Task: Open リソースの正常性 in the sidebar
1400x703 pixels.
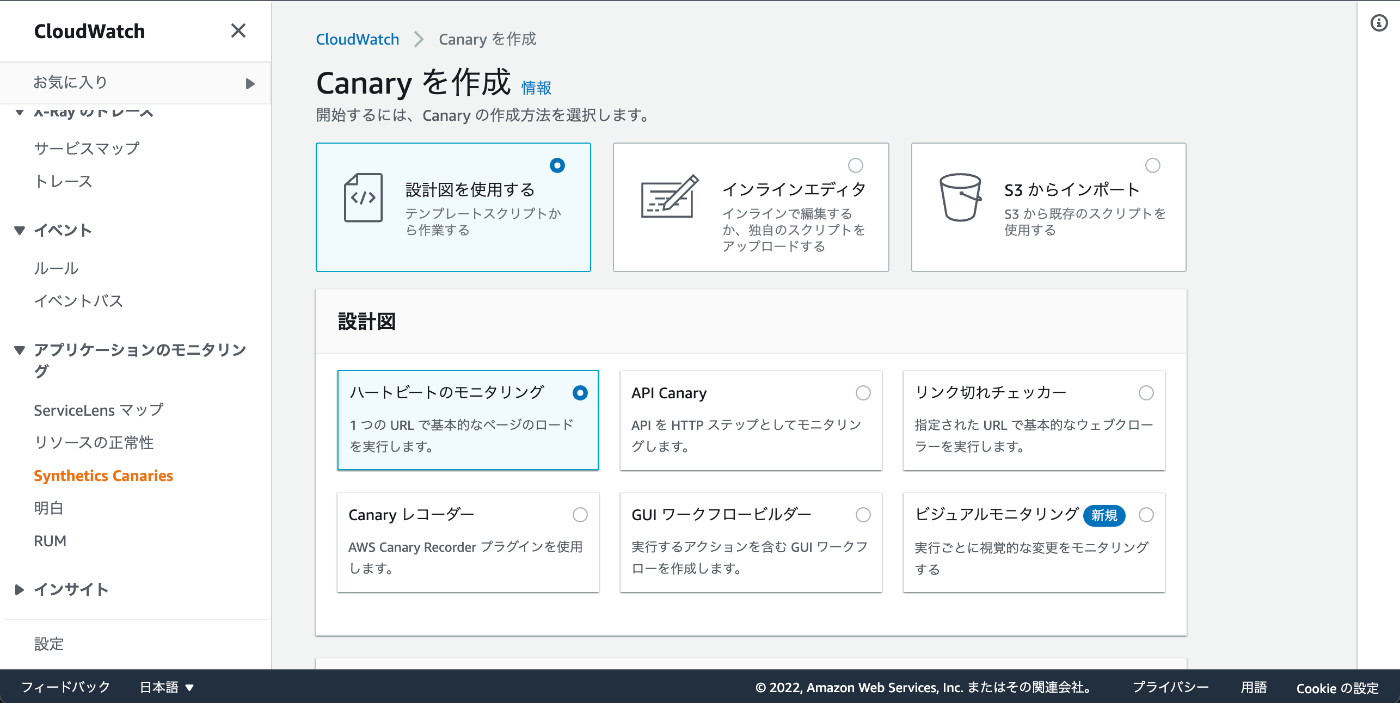Action: tap(94, 443)
